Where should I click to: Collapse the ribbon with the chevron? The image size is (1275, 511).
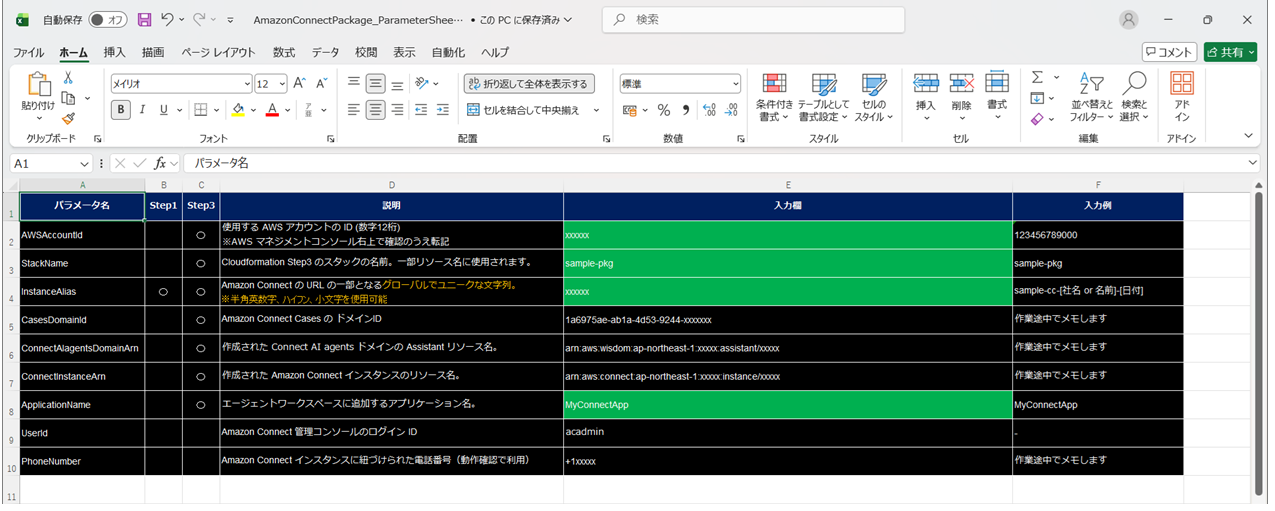[1248, 136]
